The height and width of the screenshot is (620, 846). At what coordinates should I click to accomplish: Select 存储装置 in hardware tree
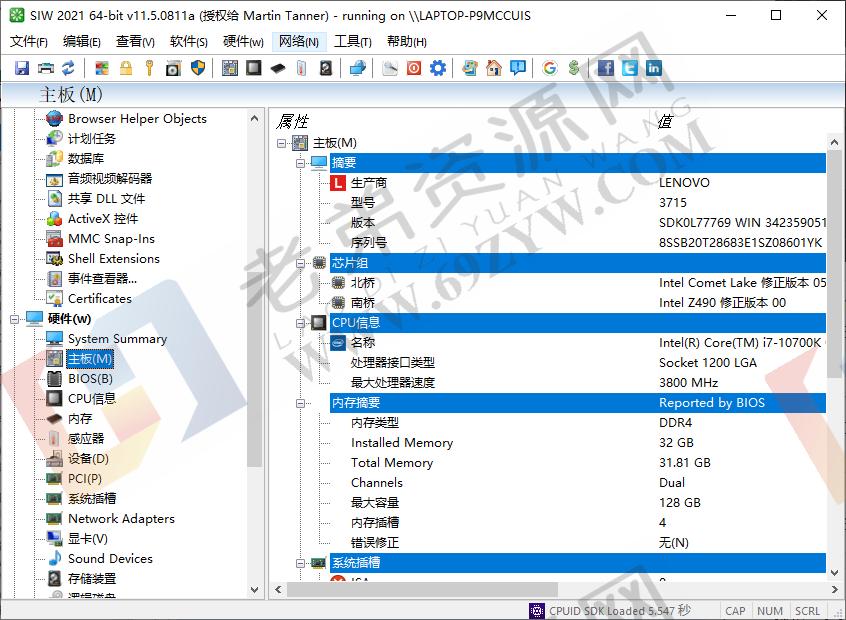92,578
